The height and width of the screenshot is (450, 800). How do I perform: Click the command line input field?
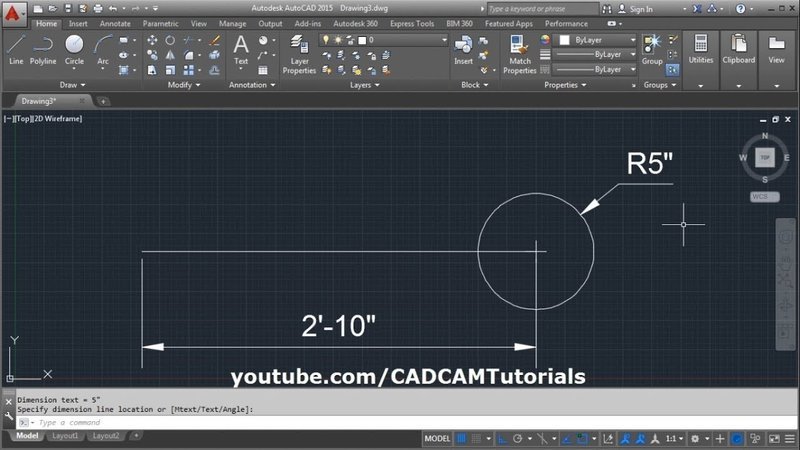click(x=408, y=422)
